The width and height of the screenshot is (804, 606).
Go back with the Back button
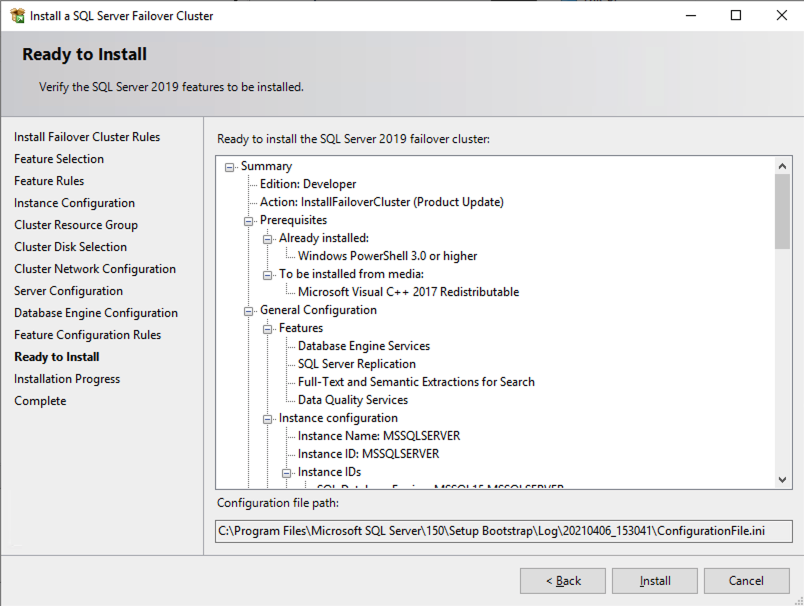coord(562,581)
